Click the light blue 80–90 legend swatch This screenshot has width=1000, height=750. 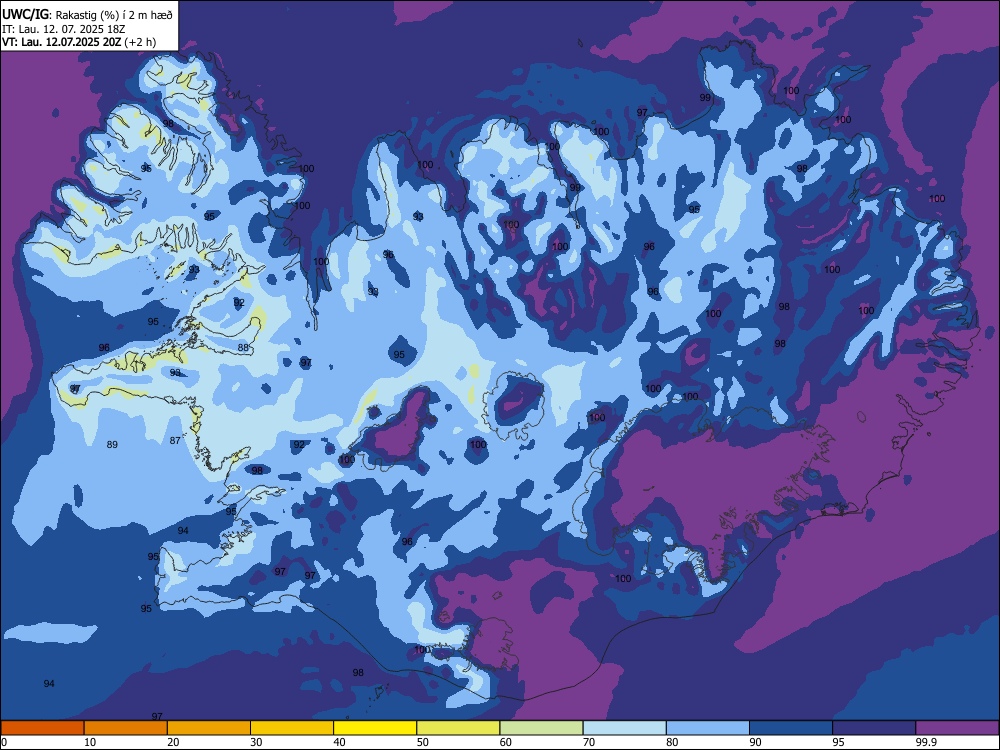[x=708, y=728]
